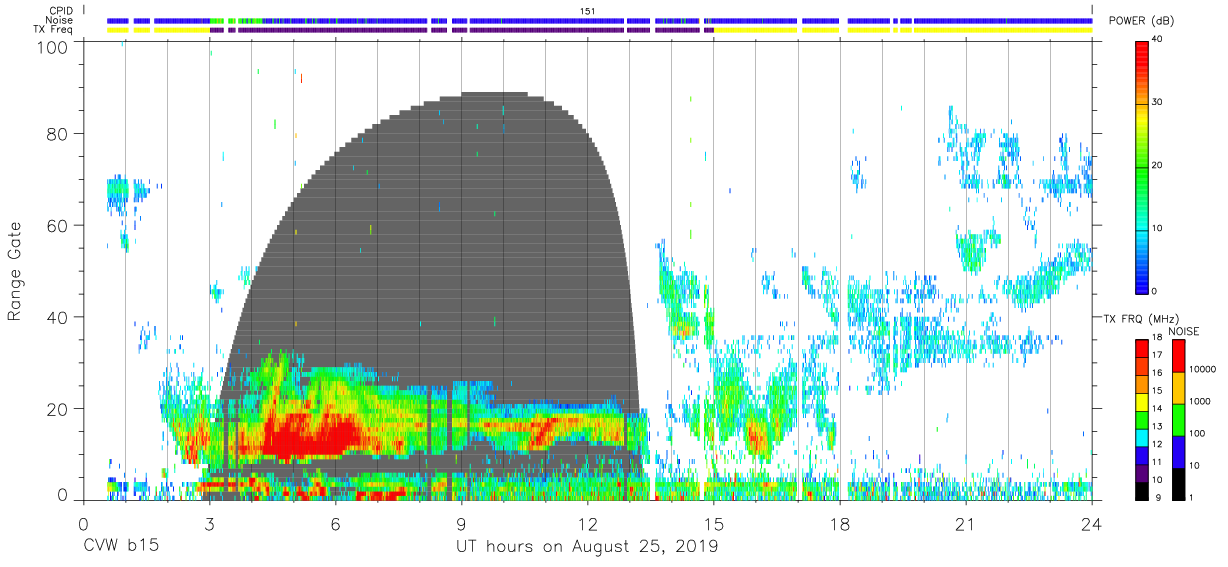Click the y-axis tick label '80'
The height and width of the screenshot is (567, 1228).
pos(57,134)
